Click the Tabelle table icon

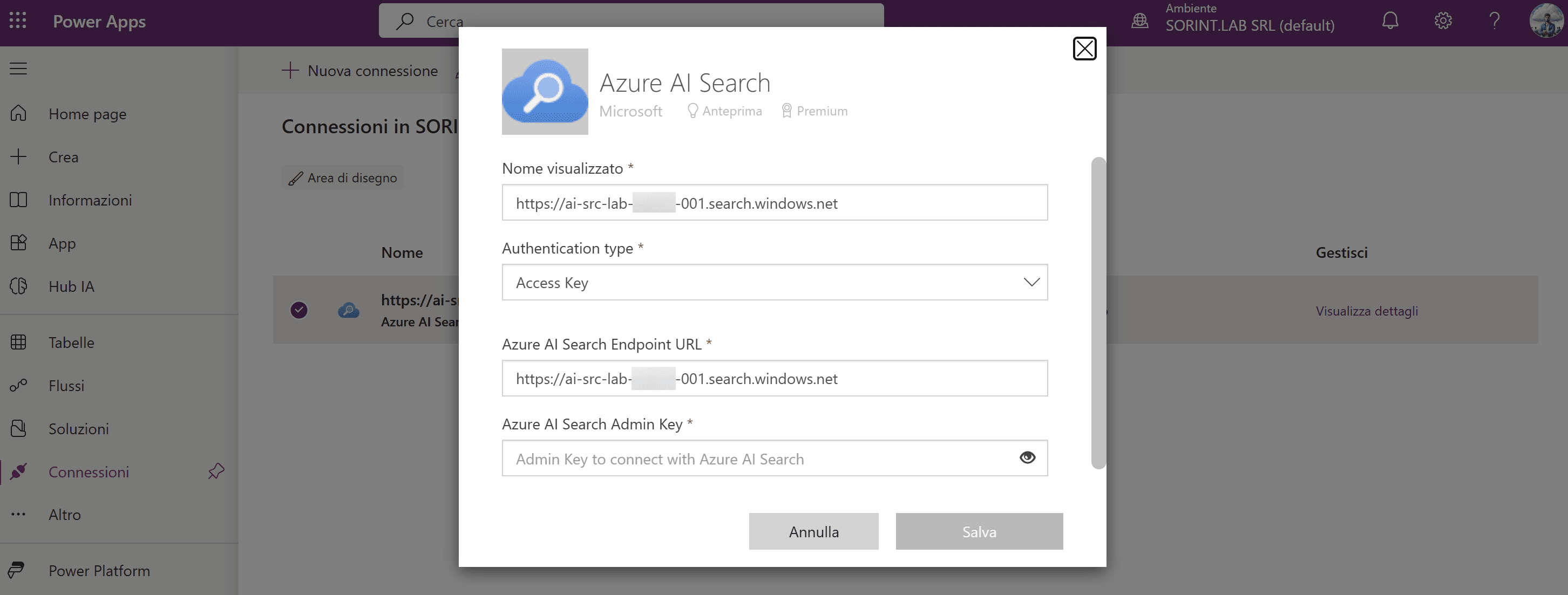point(18,342)
